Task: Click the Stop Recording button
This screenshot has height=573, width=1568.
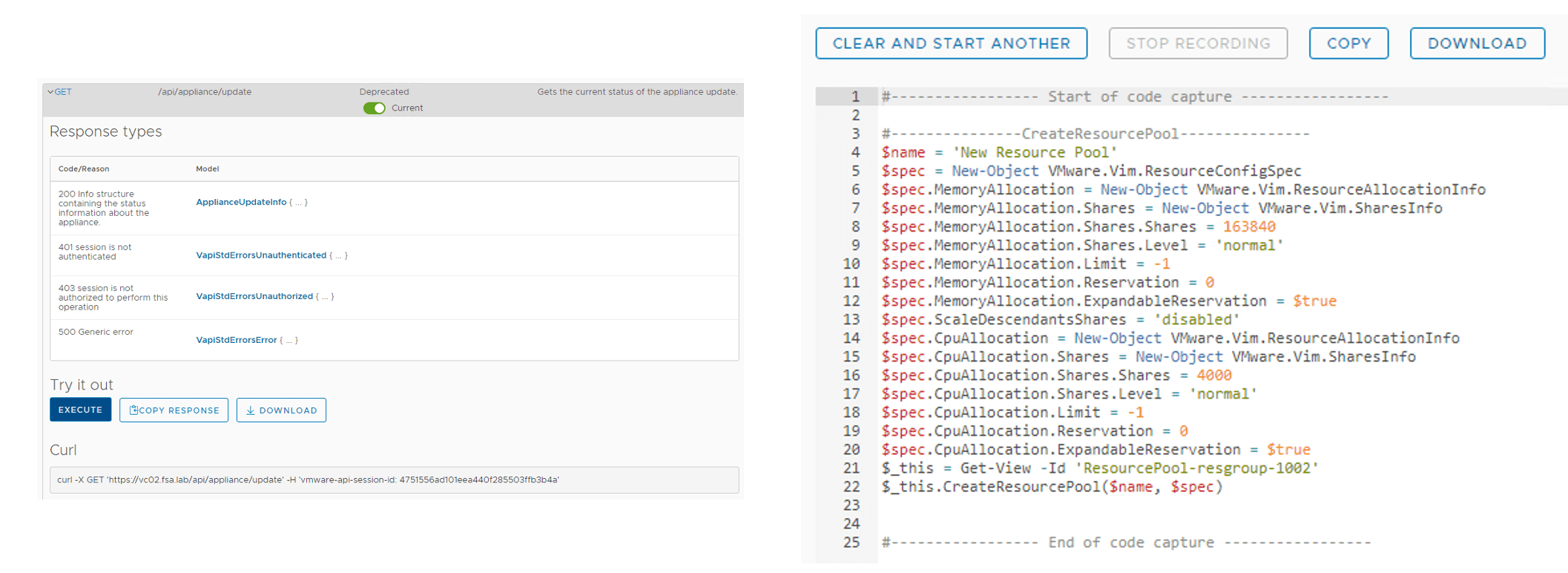Action: 1198,43
